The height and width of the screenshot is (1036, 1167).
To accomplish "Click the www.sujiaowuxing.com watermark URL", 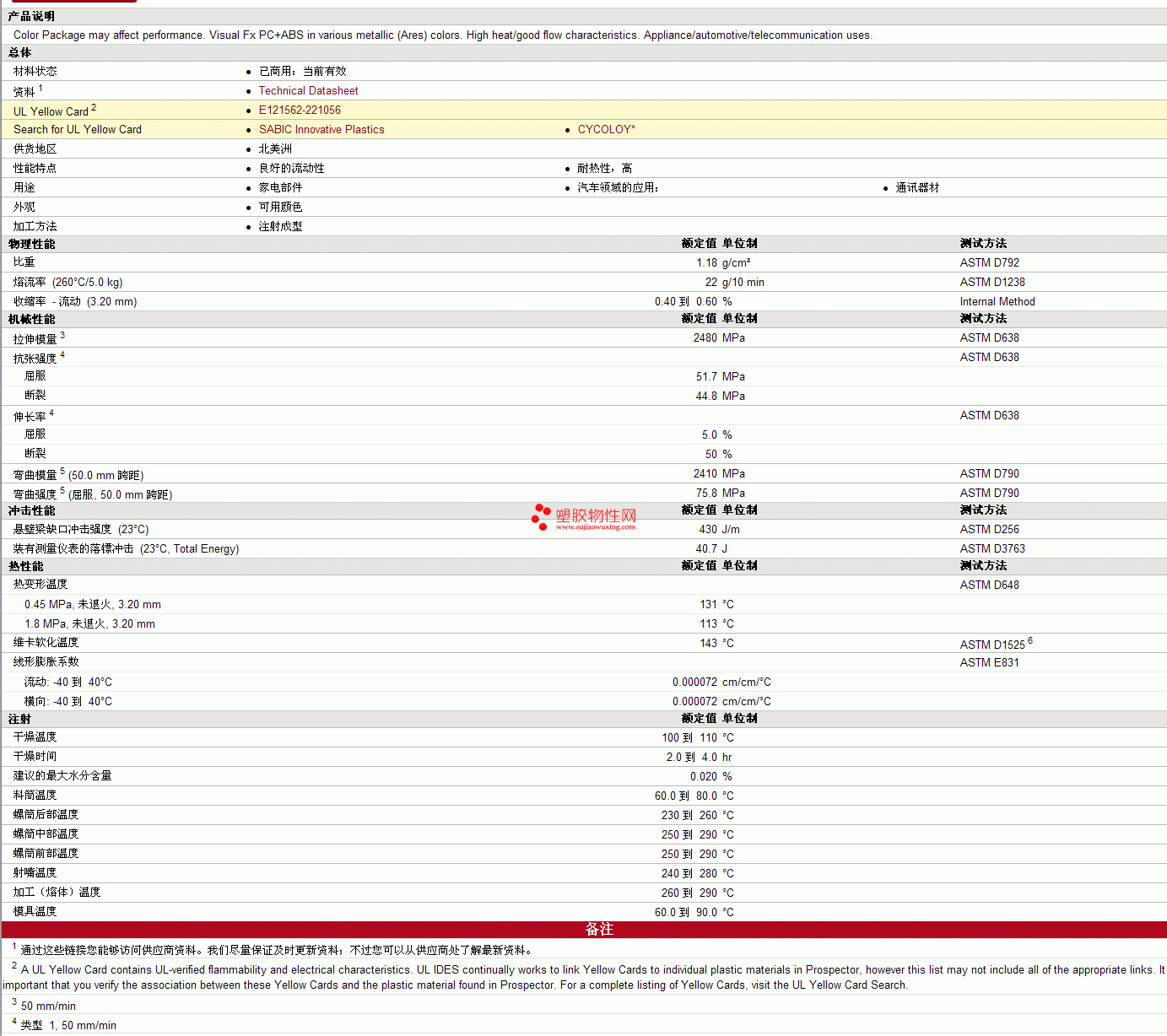I will (595, 527).
